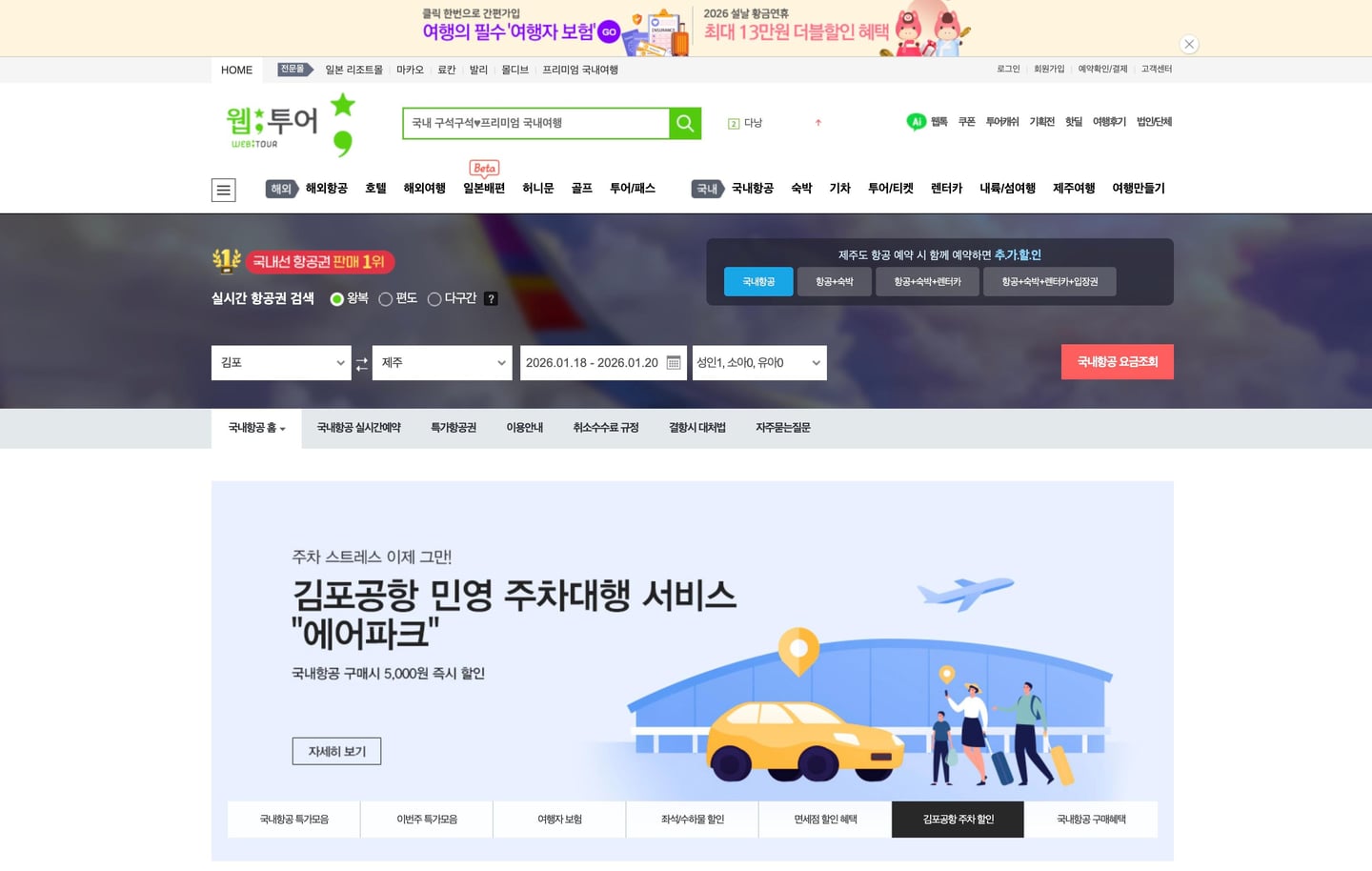Open the 제주 arrival dropdown

(x=442, y=363)
